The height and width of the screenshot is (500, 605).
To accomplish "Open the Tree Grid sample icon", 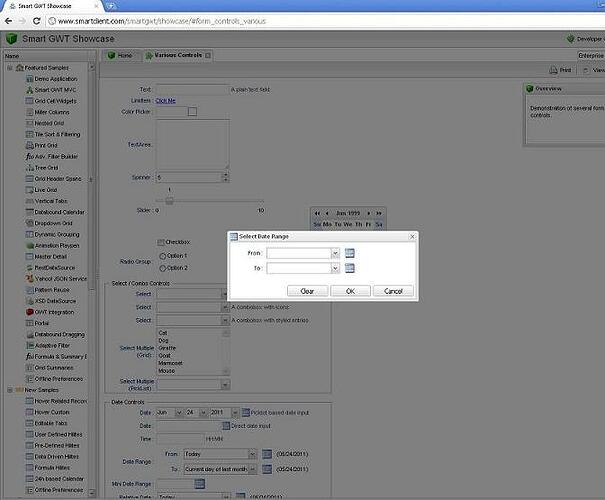I will (x=29, y=168).
